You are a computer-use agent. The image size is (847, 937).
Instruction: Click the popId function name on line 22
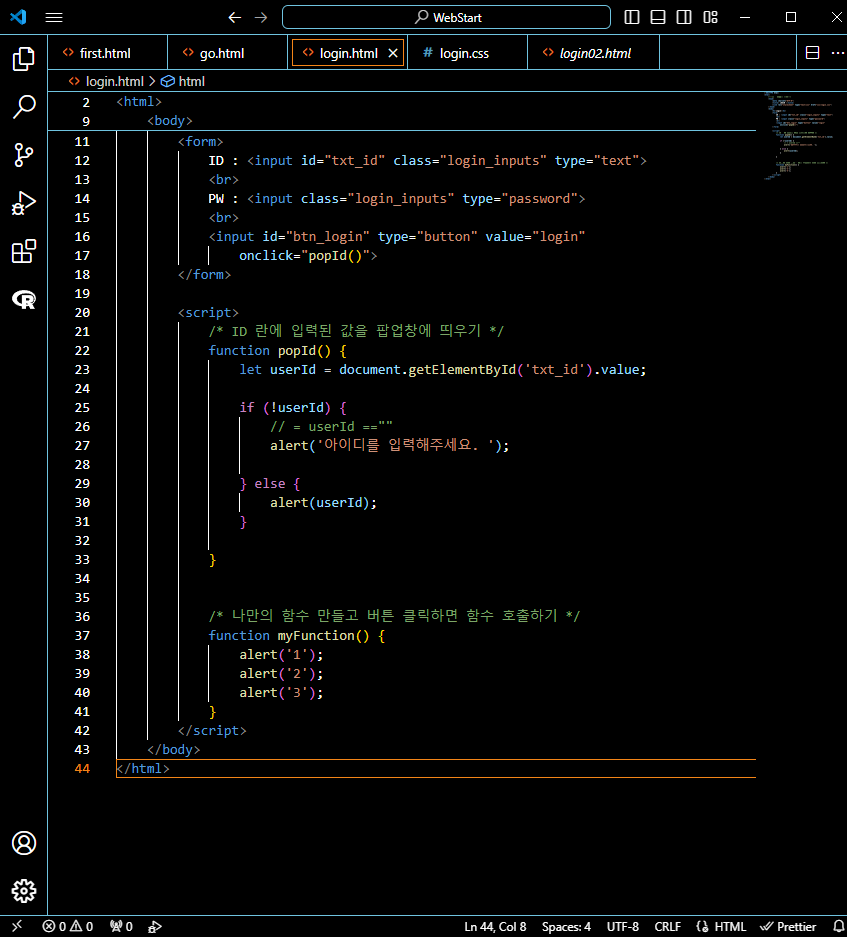pos(296,351)
